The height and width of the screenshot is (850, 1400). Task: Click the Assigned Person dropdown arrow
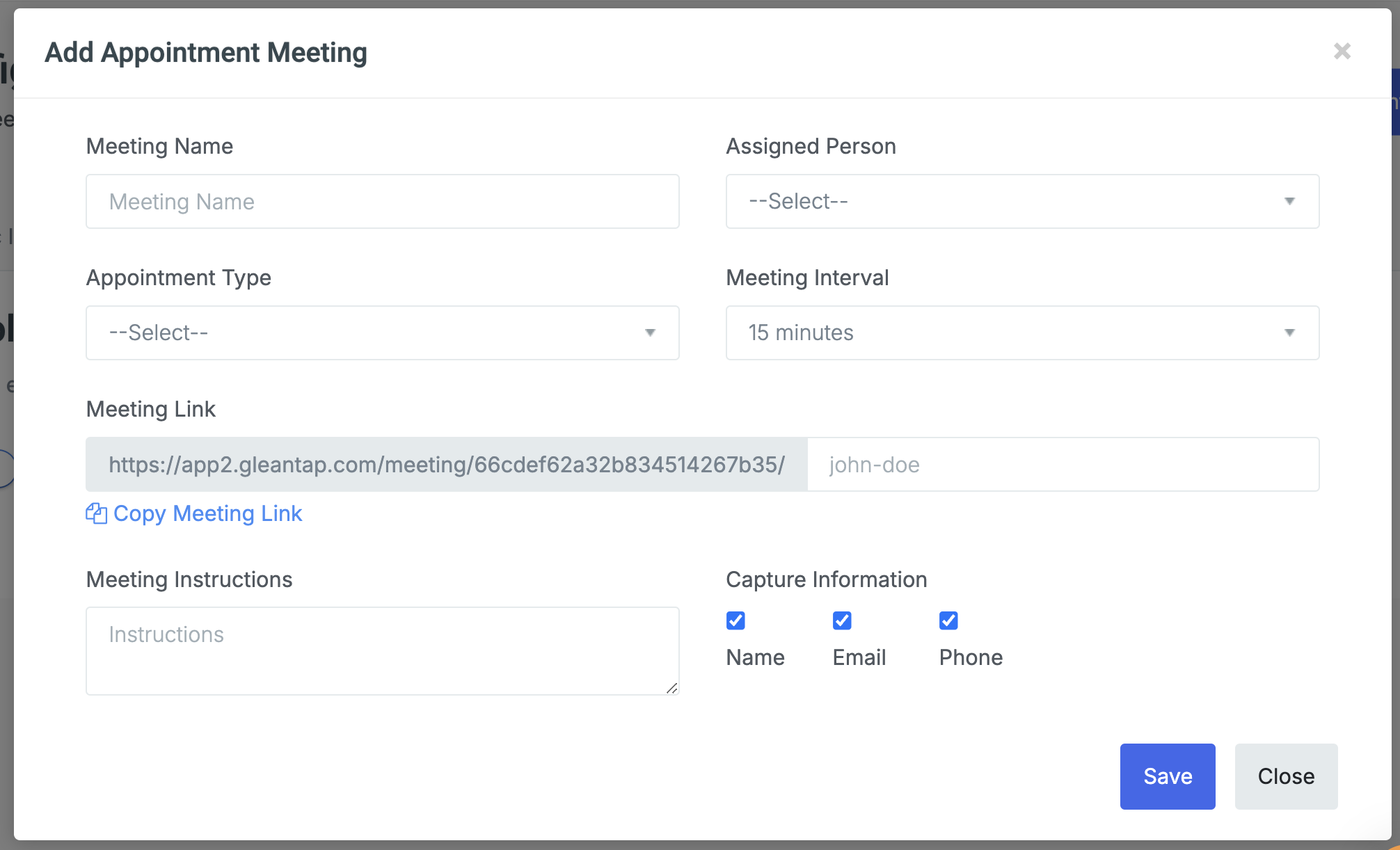coord(1289,201)
